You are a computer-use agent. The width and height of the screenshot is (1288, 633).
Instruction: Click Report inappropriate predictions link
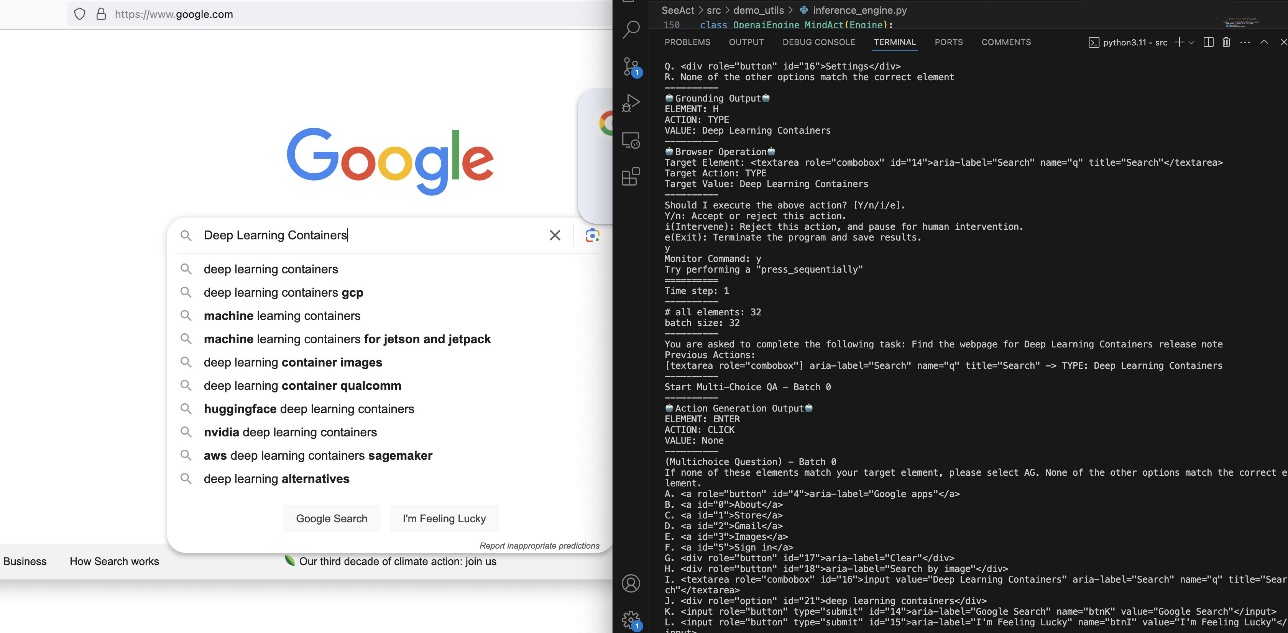tap(539, 546)
